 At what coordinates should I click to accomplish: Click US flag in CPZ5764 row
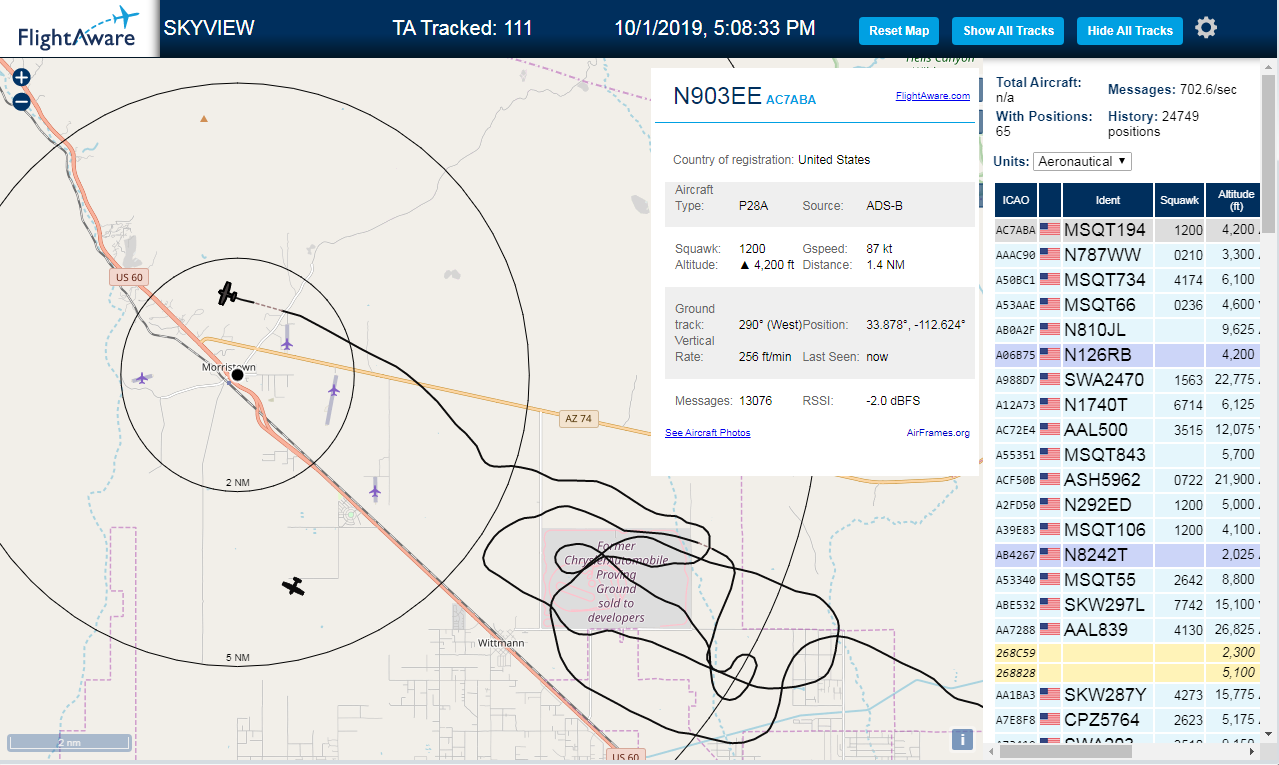1050,719
